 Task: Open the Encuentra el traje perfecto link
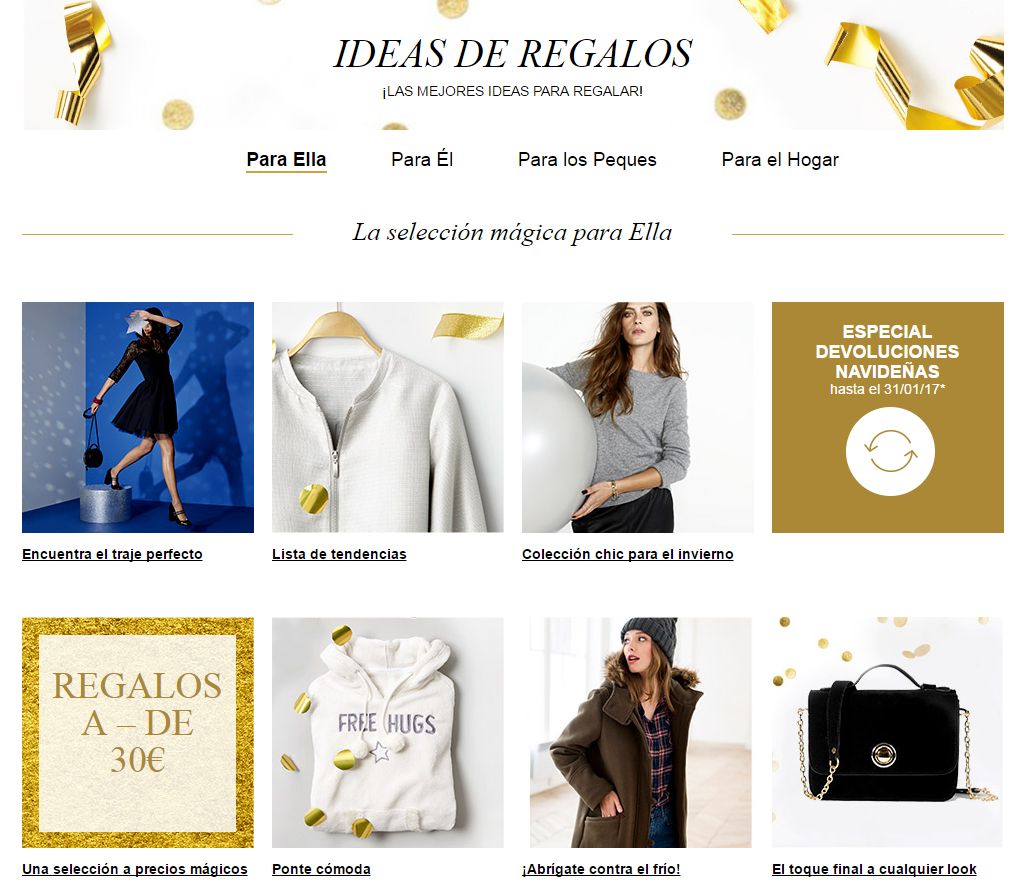pos(112,554)
